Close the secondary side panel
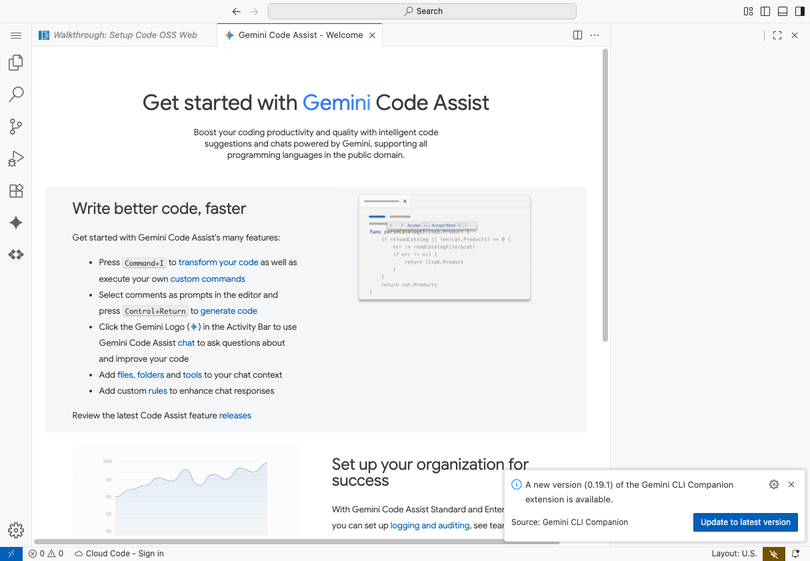Viewport: 810px width, 561px height. [795, 35]
